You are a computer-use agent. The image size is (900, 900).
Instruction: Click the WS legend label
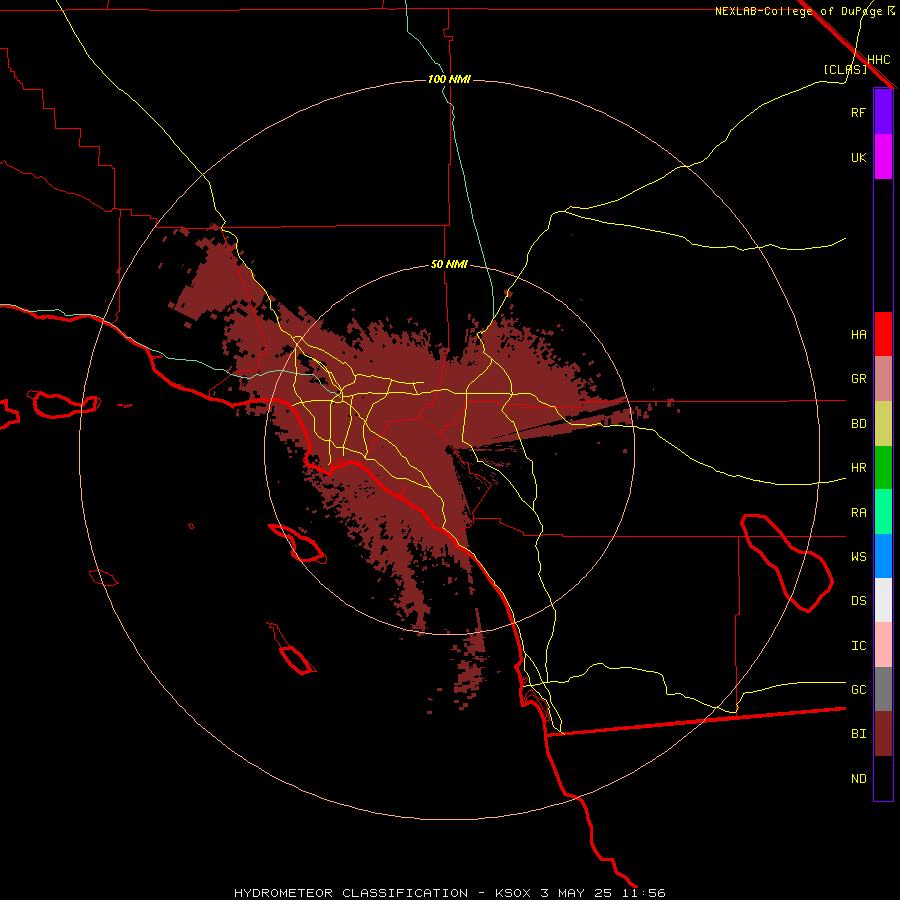[858, 557]
